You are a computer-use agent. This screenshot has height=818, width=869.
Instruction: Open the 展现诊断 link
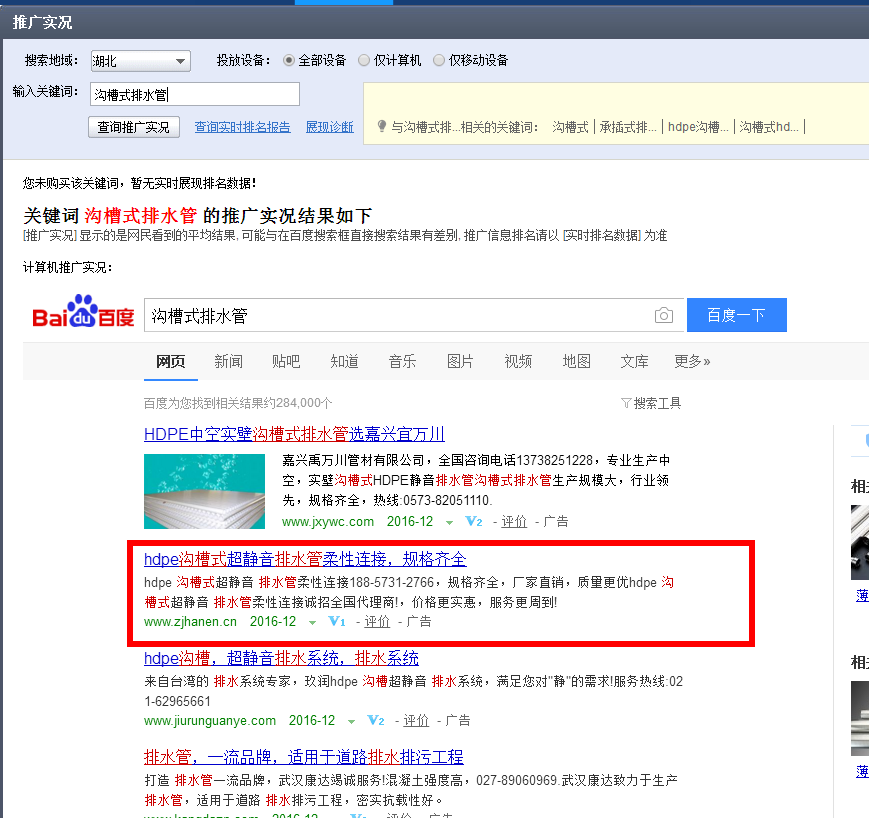click(x=330, y=127)
